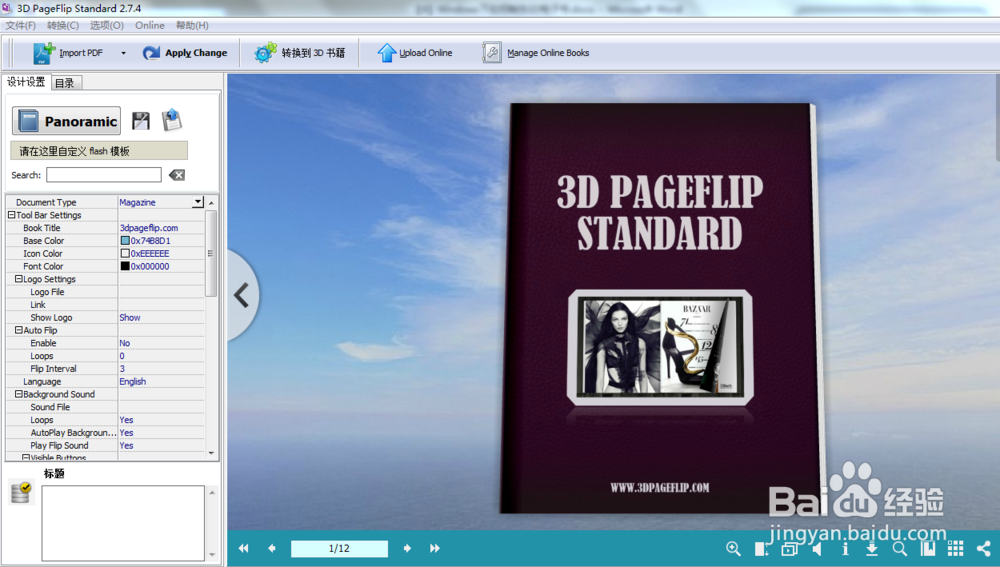Click the 1/12 page number field
The image size is (1000, 567).
[339, 549]
